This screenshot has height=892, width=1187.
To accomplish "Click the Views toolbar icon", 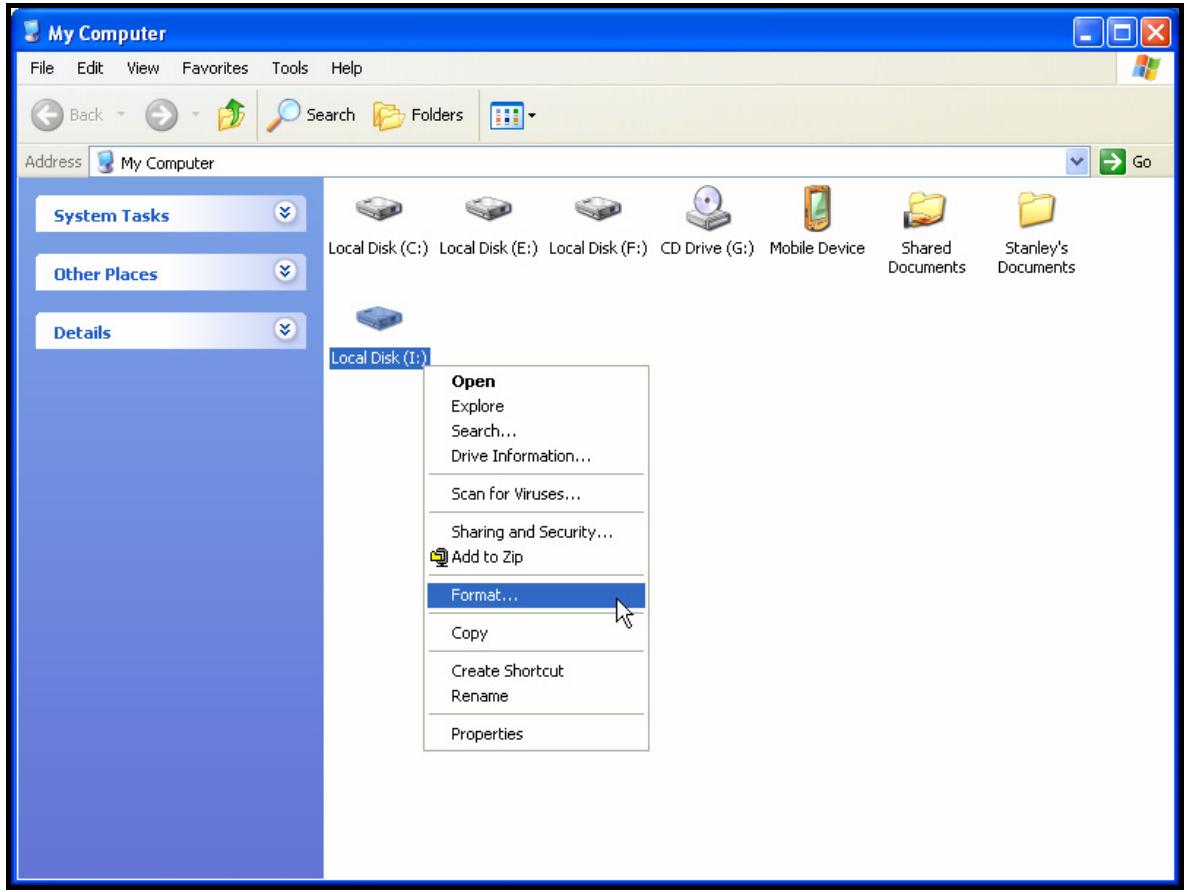I will pyautogui.click(x=506, y=116).
